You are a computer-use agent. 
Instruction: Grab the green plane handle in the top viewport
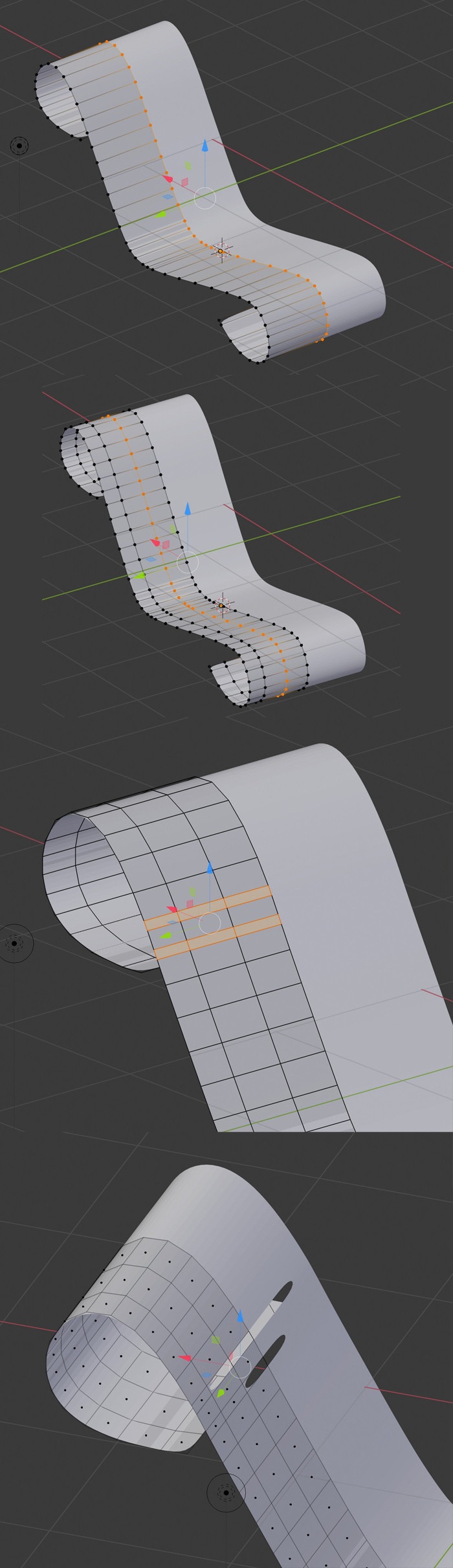pyautogui.click(x=188, y=166)
